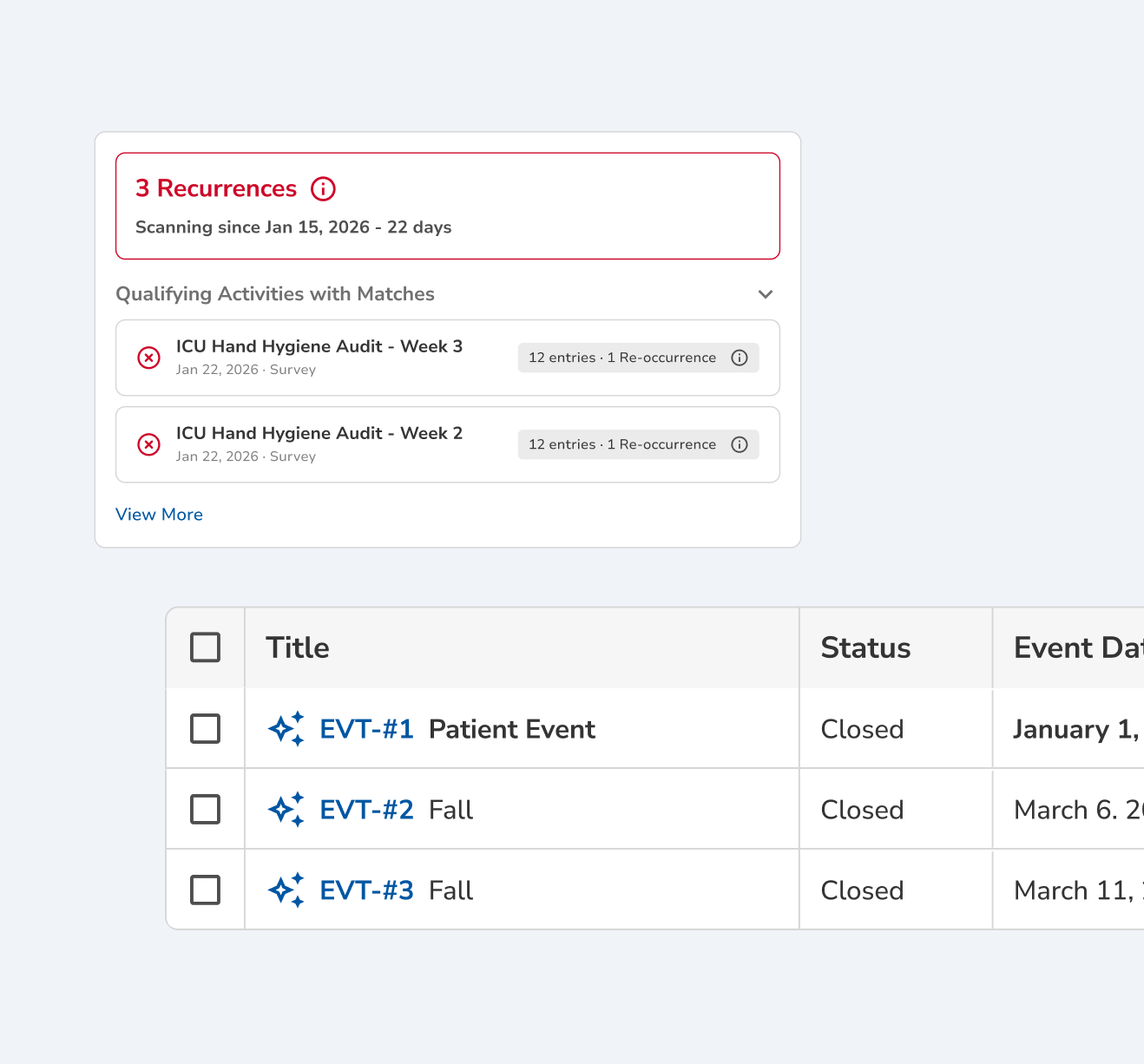Click the Week 3 '12 entries · 1 Re-occurrence' badge text
Image resolution: width=1144 pixels, height=1064 pixels.
point(622,358)
